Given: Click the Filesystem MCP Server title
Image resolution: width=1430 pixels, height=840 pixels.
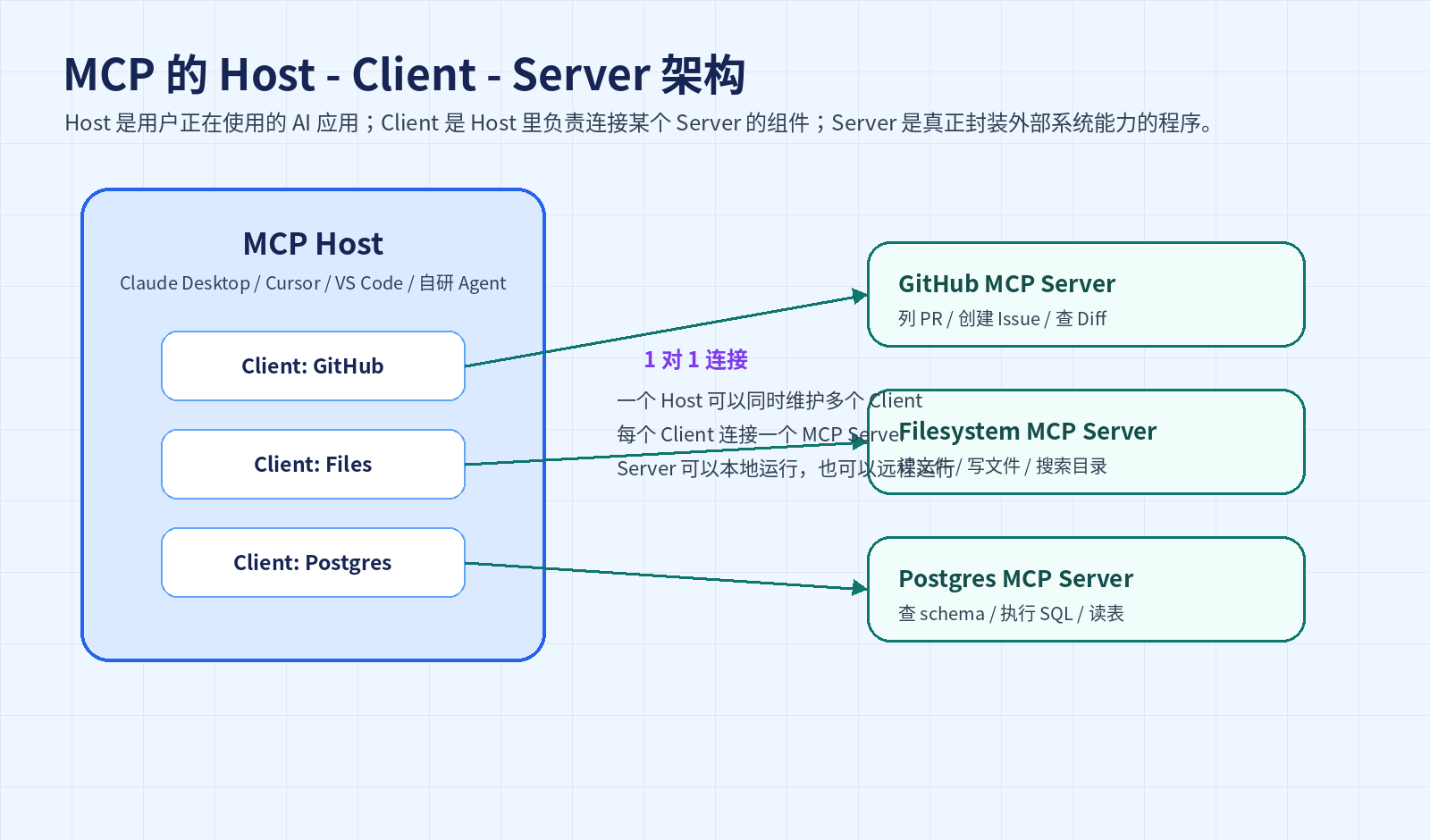Looking at the screenshot, I should [1027, 432].
